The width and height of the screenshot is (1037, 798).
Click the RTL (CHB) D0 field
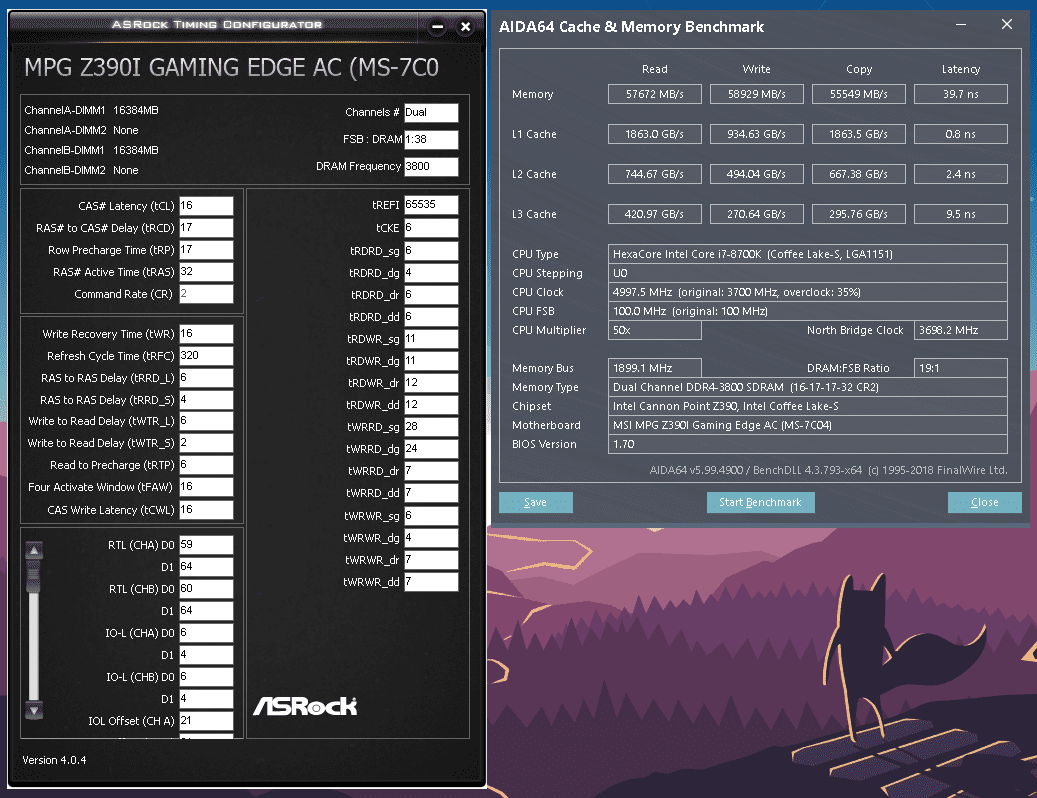click(x=206, y=588)
